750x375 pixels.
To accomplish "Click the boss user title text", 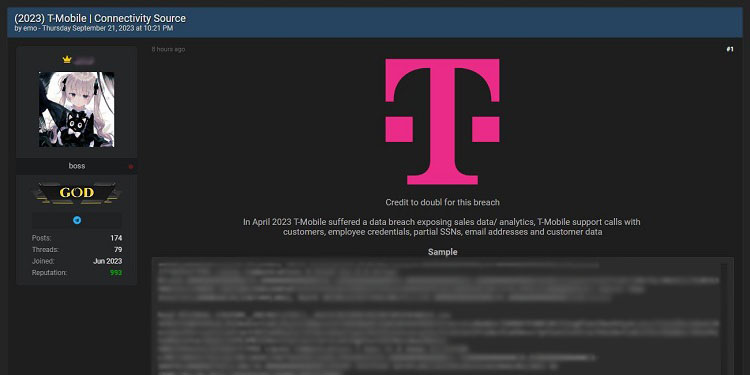I will (77, 166).
